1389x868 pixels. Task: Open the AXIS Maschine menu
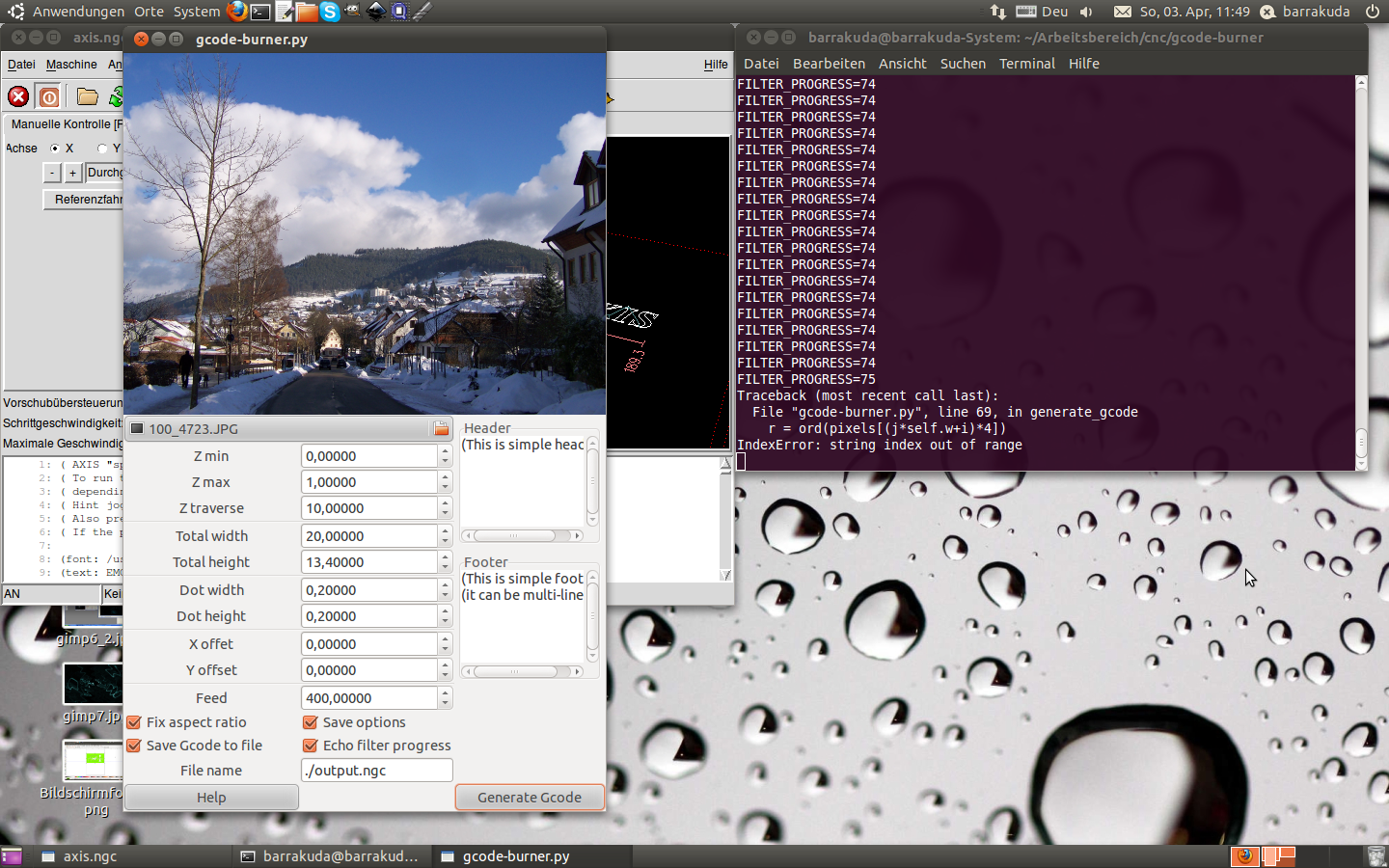click(x=71, y=65)
